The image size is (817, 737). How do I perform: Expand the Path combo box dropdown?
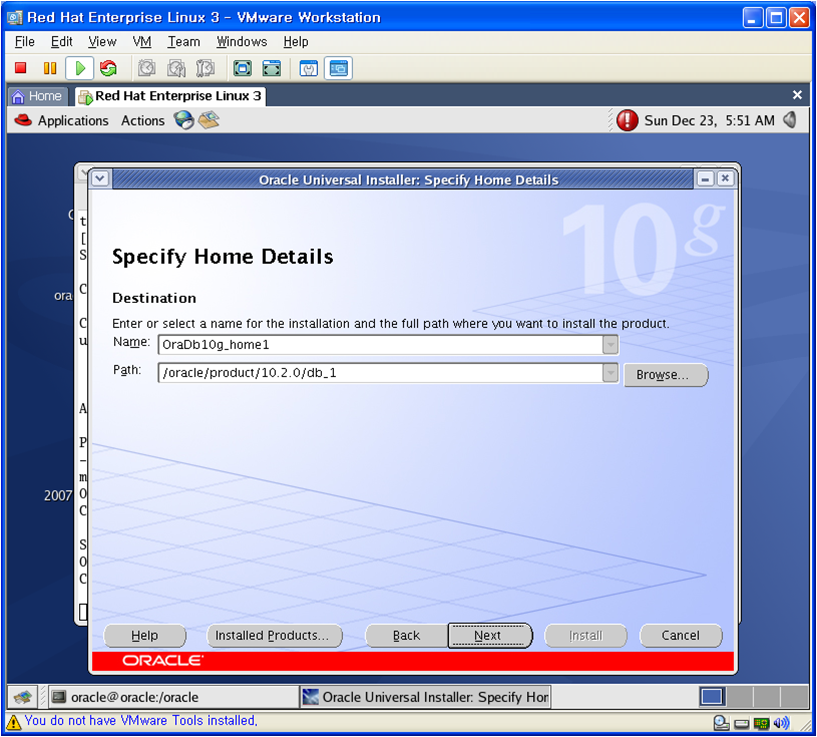coord(610,373)
